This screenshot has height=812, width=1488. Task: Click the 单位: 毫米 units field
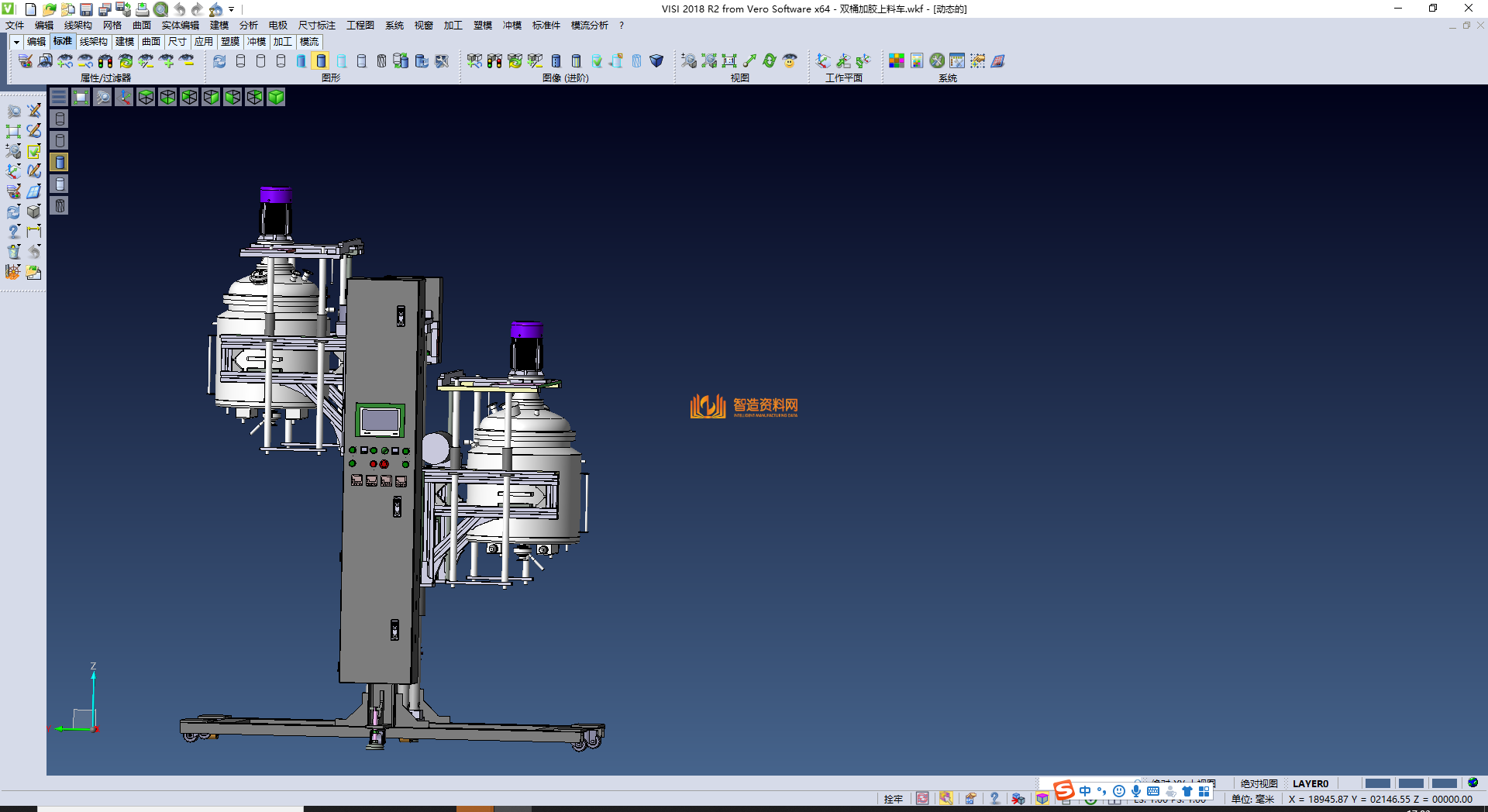pos(1252,799)
